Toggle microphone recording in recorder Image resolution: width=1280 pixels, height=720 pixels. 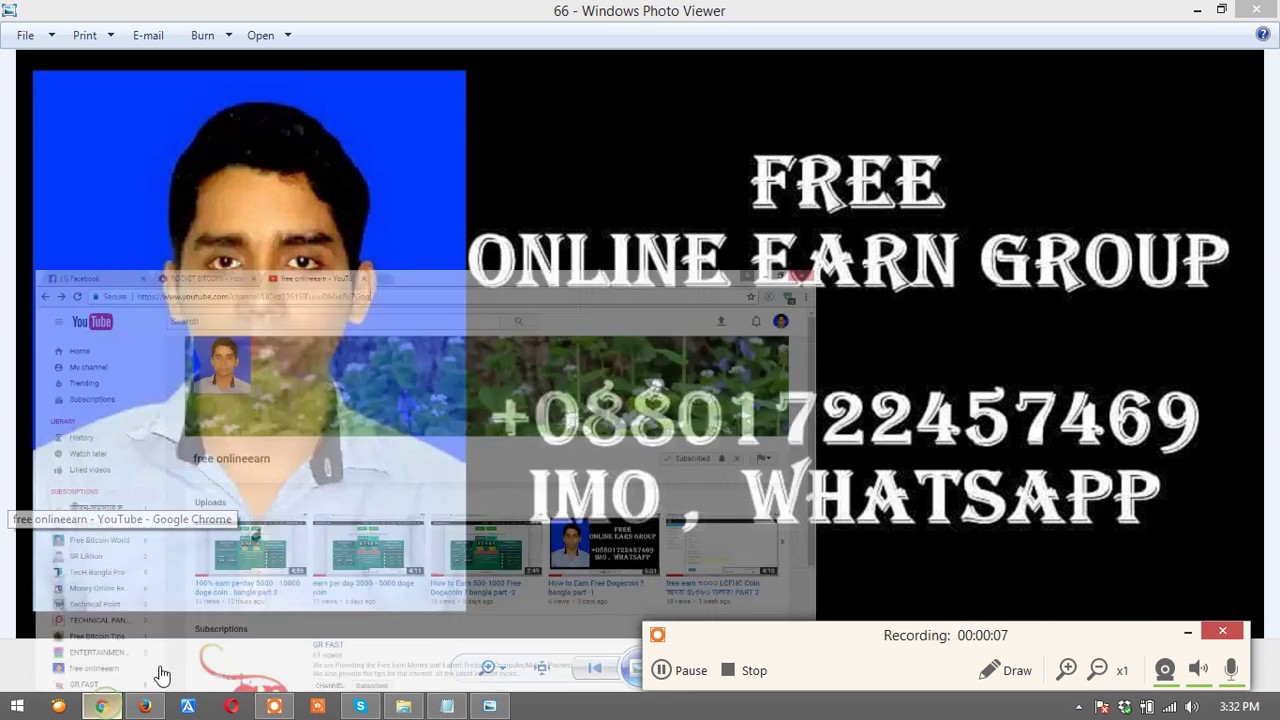click(1231, 670)
